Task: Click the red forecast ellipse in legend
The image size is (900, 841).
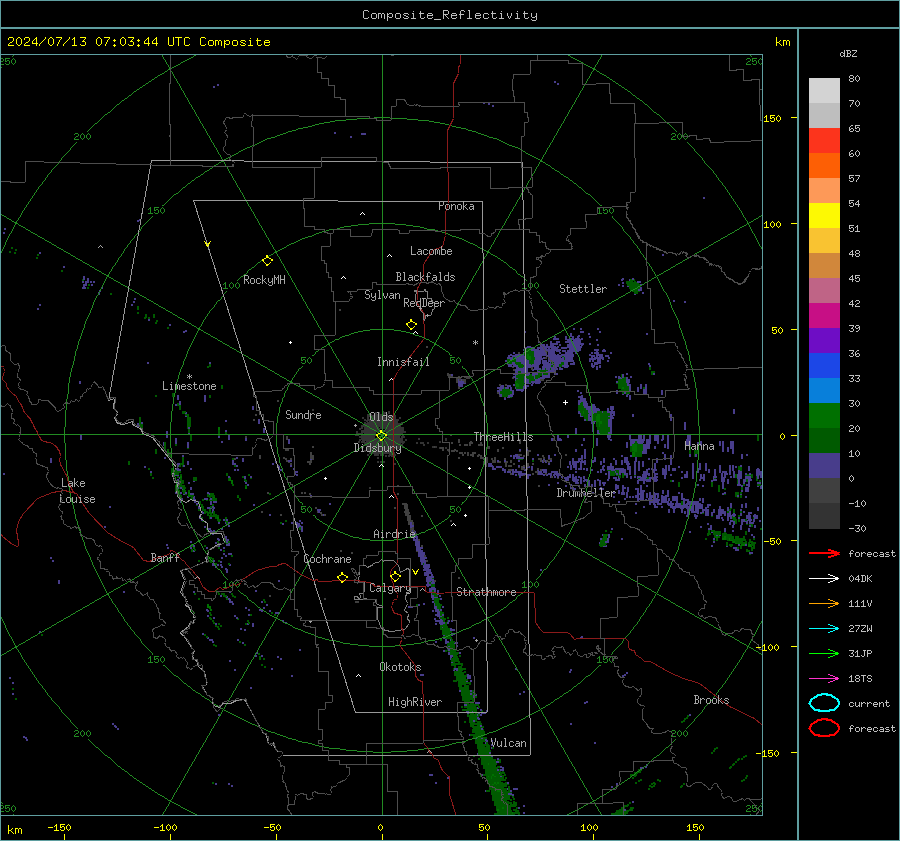Action: [824, 728]
